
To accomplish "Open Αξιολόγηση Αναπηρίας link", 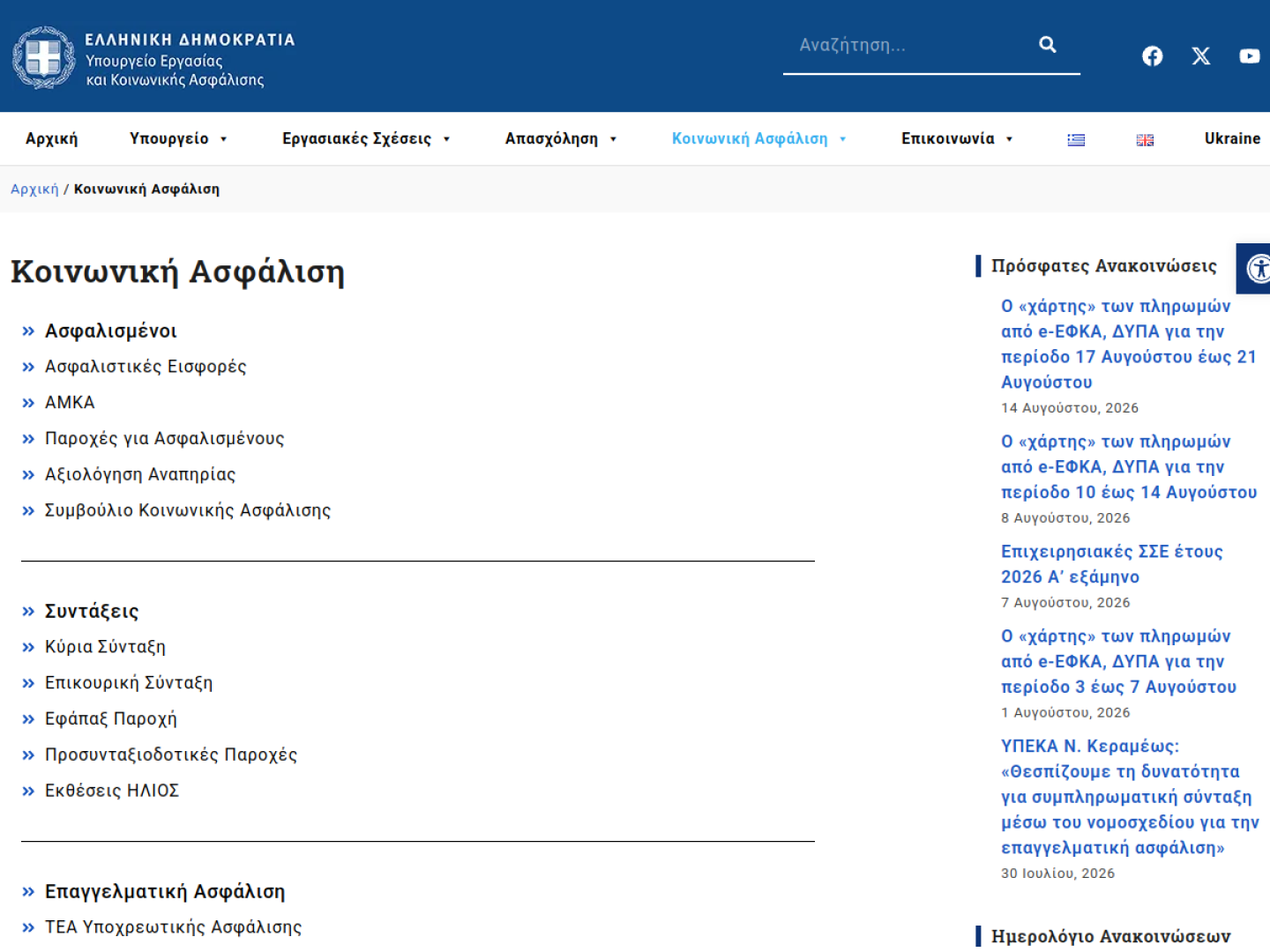I will tap(140, 474).
